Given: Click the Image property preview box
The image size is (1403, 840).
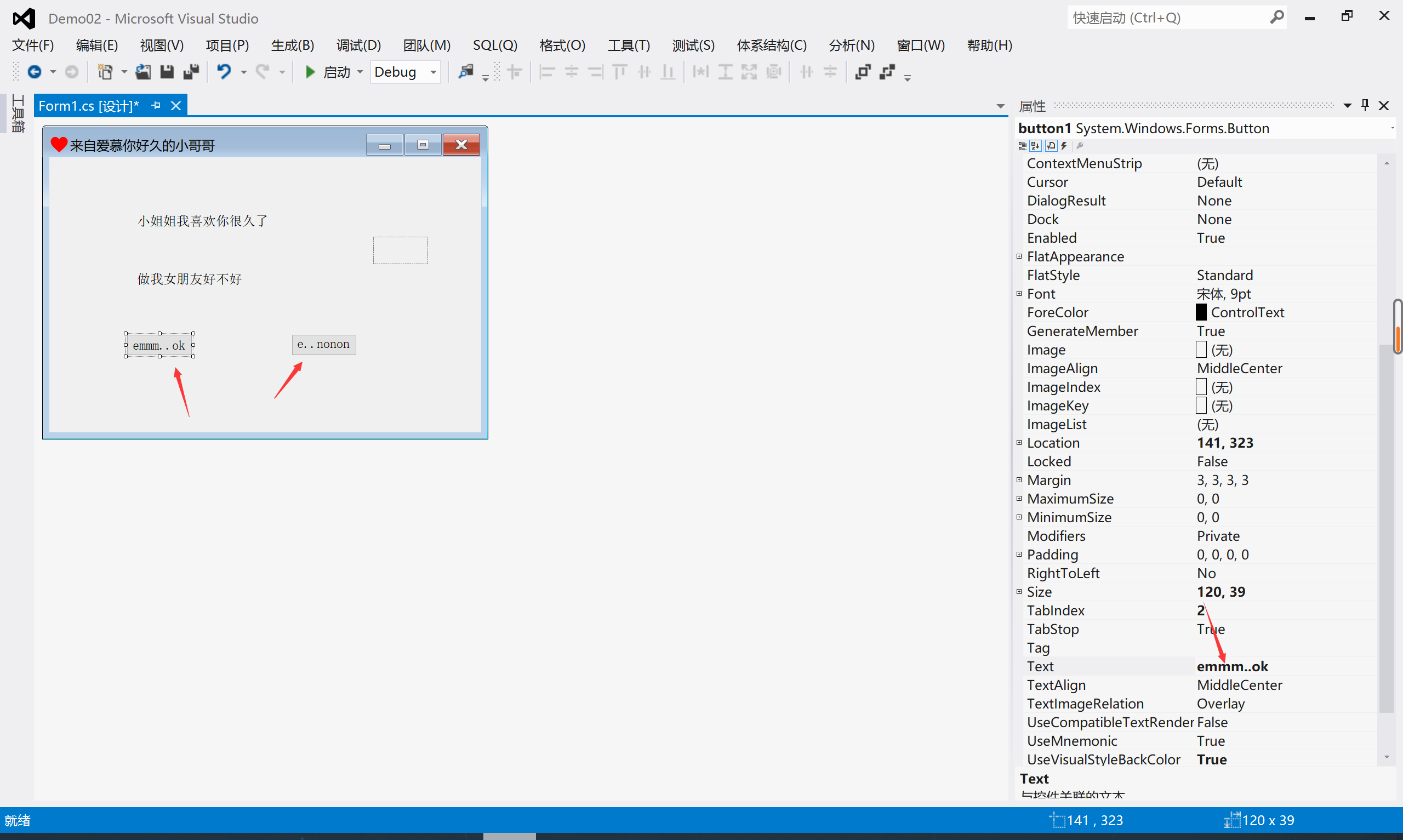Looking at the screenshot, I should 1201,350.
